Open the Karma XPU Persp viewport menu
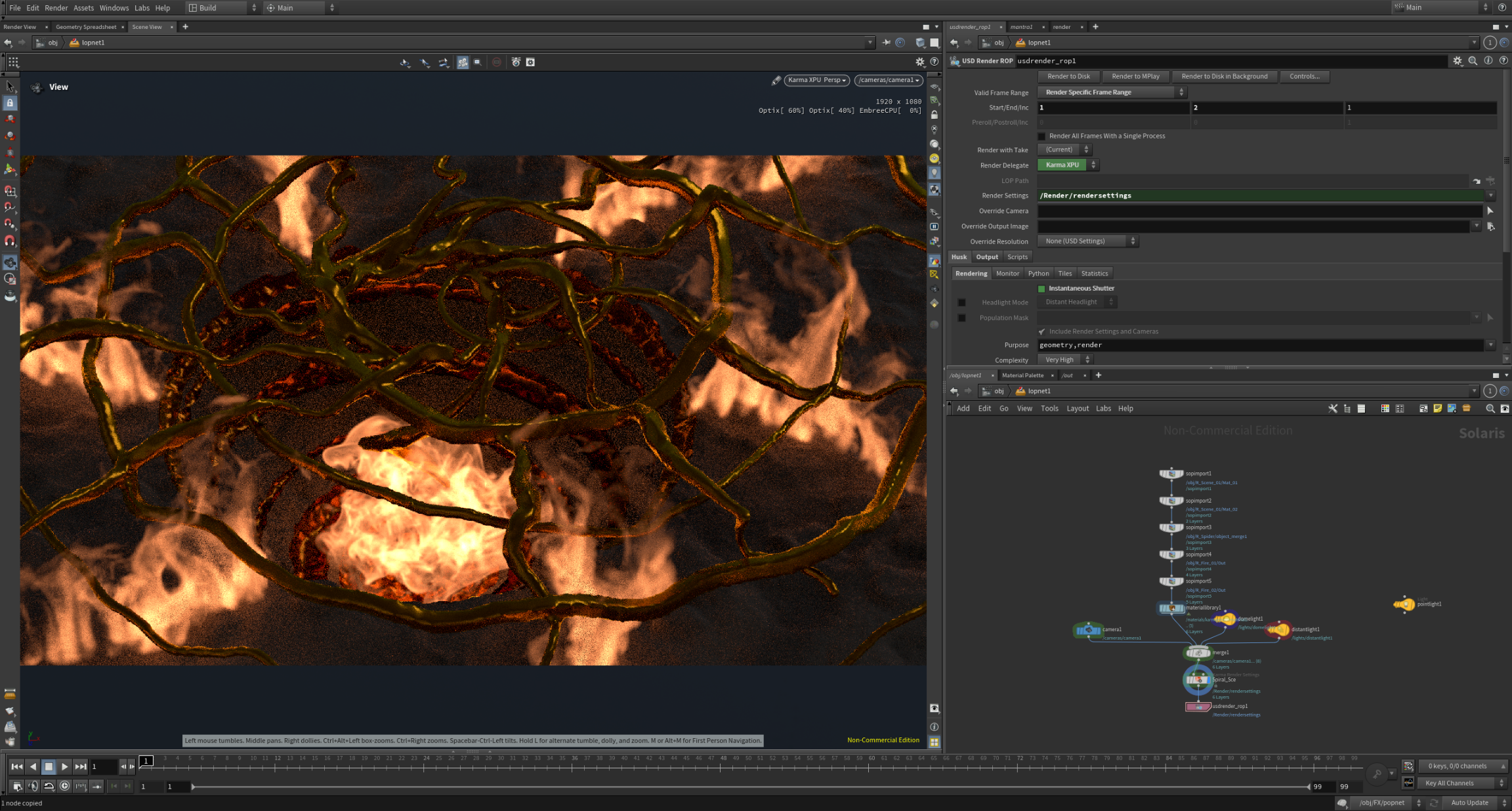 tap(816, 80)
